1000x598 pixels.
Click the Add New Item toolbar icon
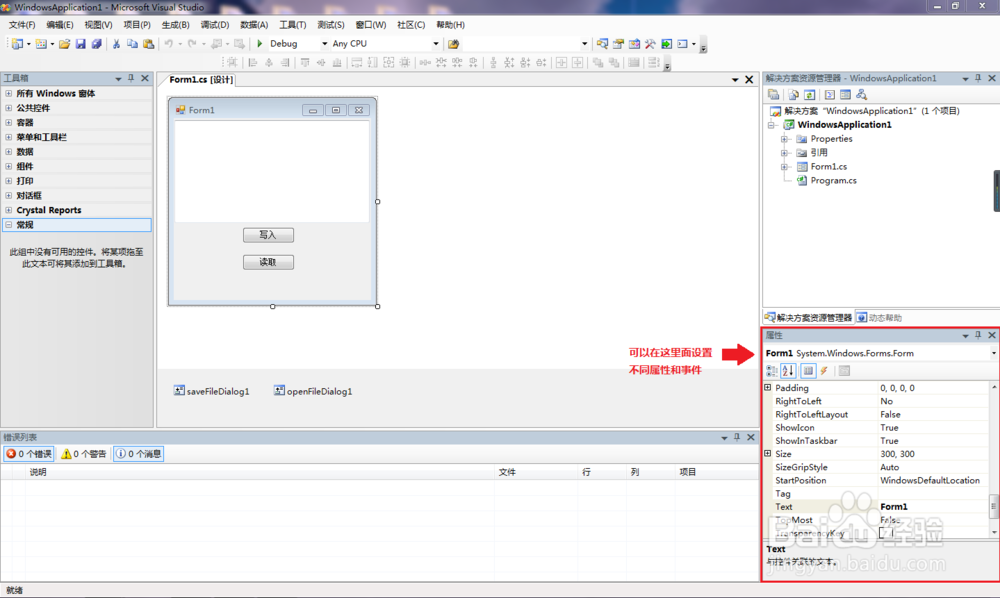41,43
